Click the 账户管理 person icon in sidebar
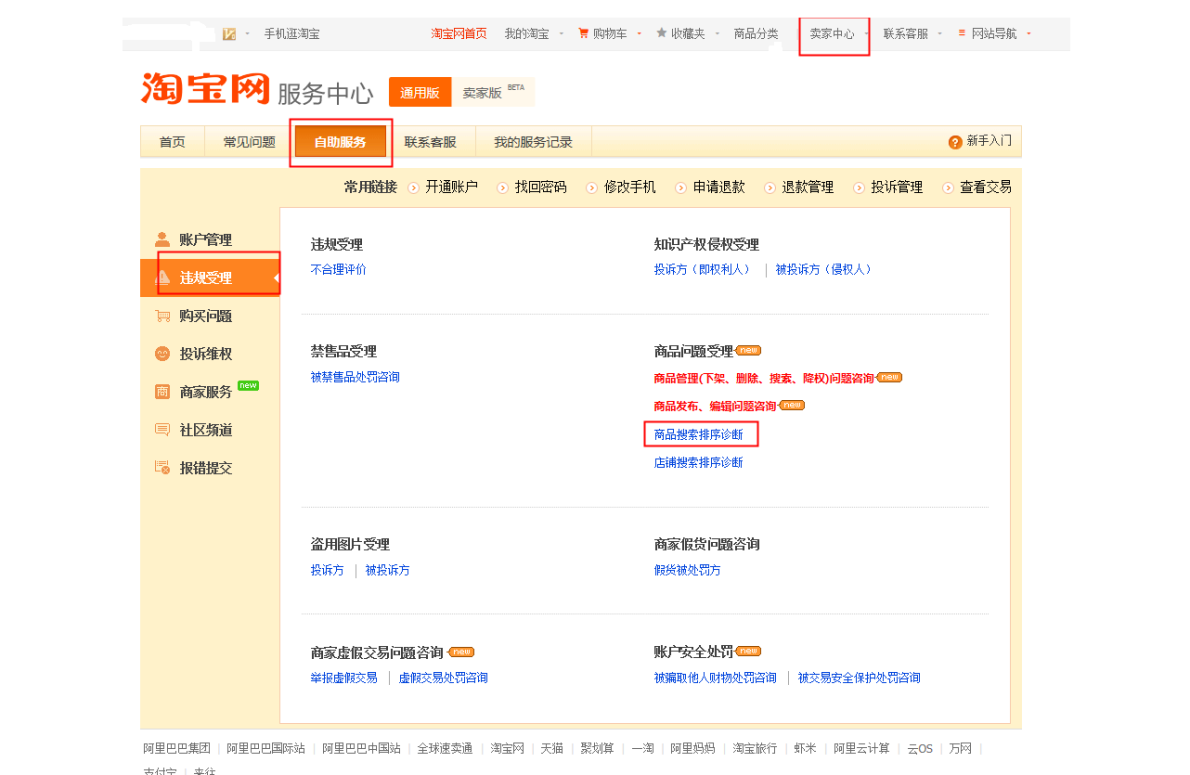Screen dimensions: 1190x775 pyautogui.click(x=162, y=240)
